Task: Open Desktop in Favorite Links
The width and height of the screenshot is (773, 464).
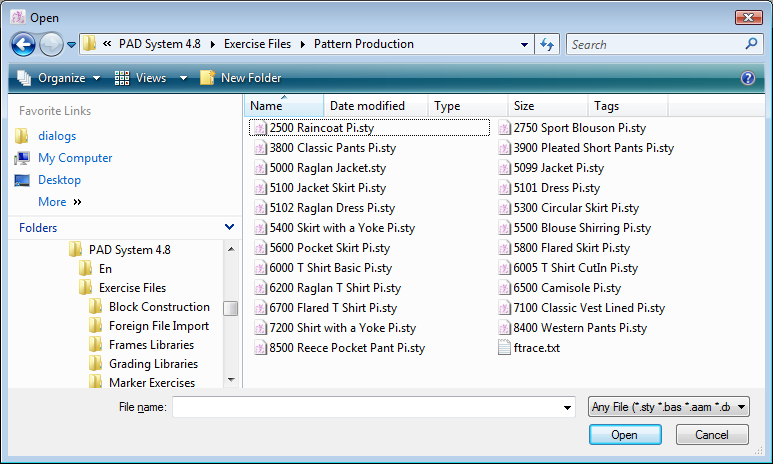Action: [x=59, y=180]
